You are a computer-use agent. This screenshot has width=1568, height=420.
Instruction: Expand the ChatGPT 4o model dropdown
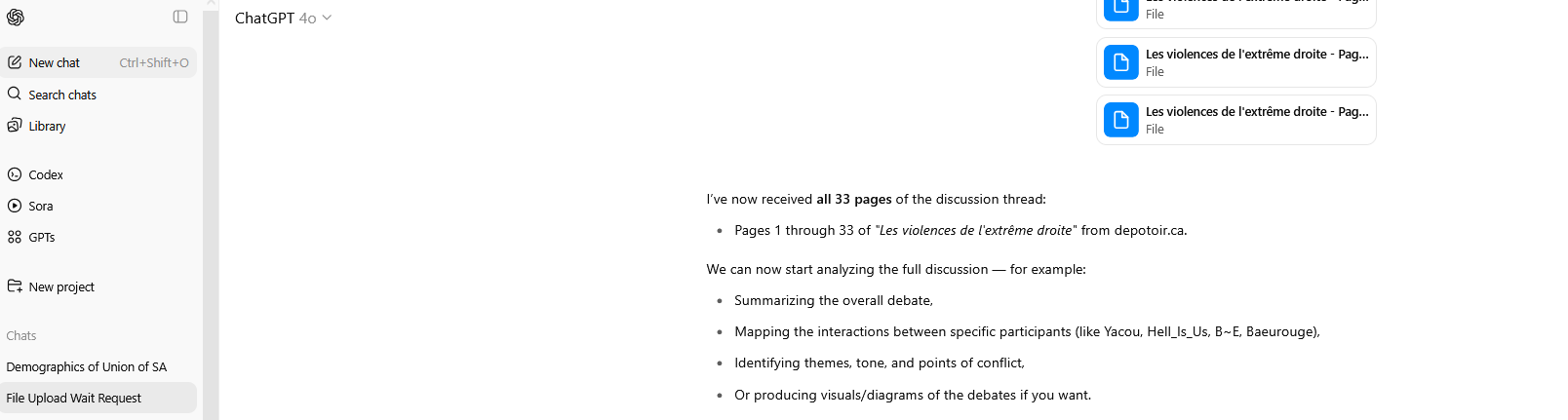(x=283, y=18)
